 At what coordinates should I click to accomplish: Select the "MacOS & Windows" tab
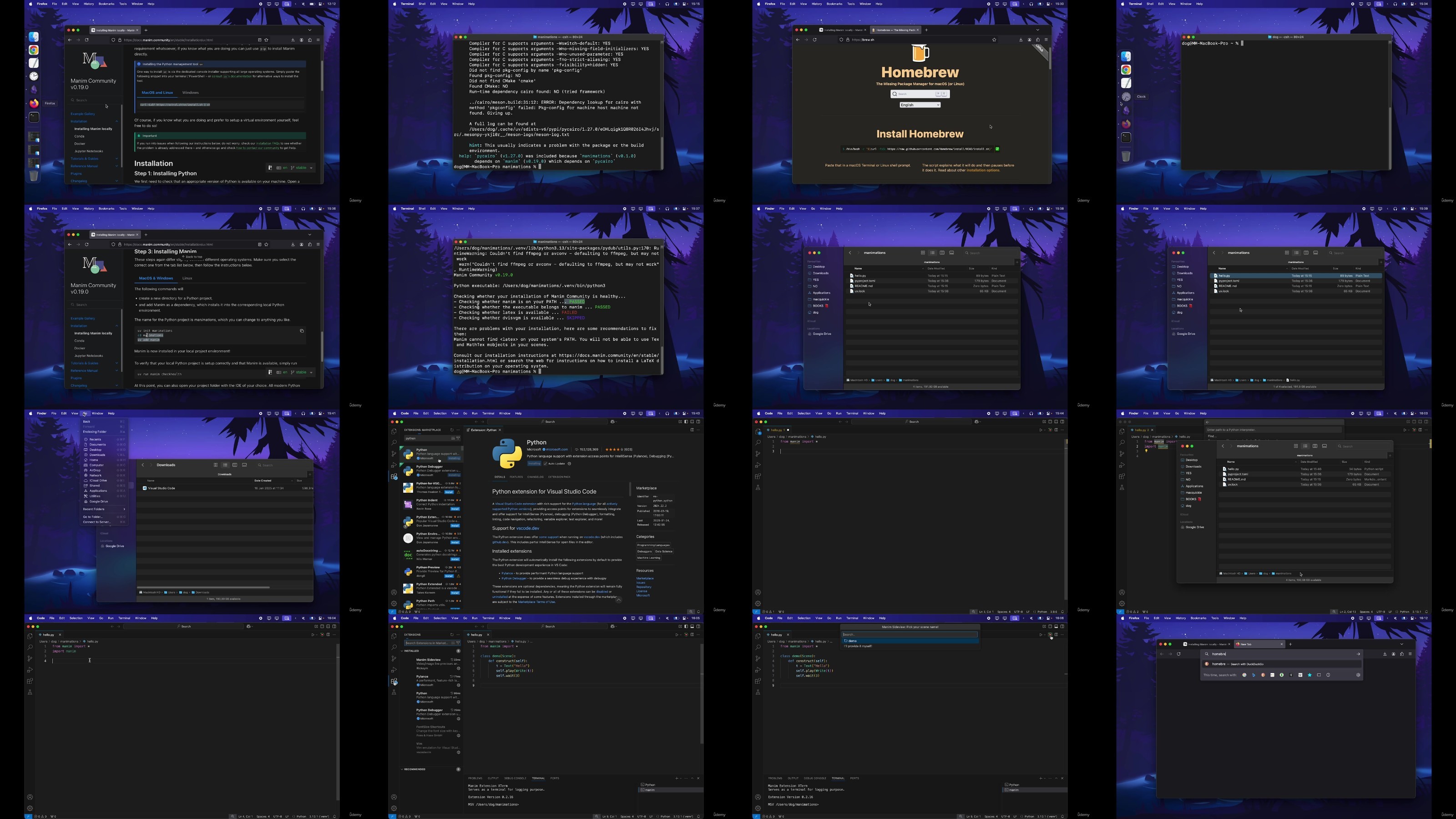[156, 278]
